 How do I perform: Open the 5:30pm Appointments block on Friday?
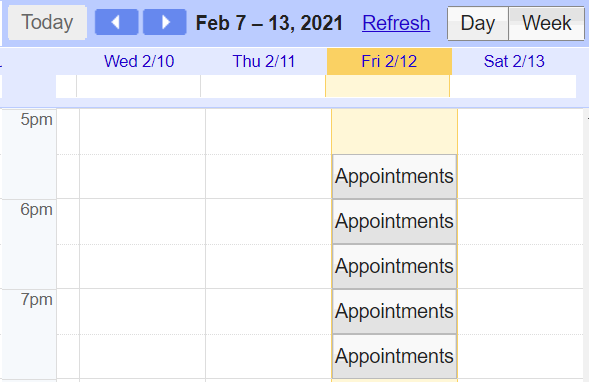394,176
